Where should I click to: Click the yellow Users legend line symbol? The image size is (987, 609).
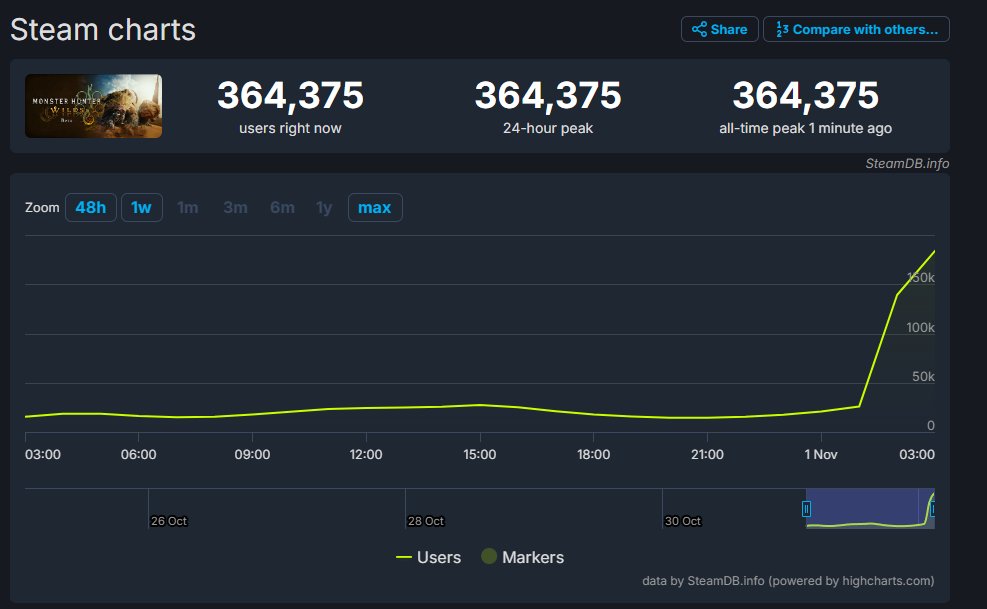coord(403,557)
